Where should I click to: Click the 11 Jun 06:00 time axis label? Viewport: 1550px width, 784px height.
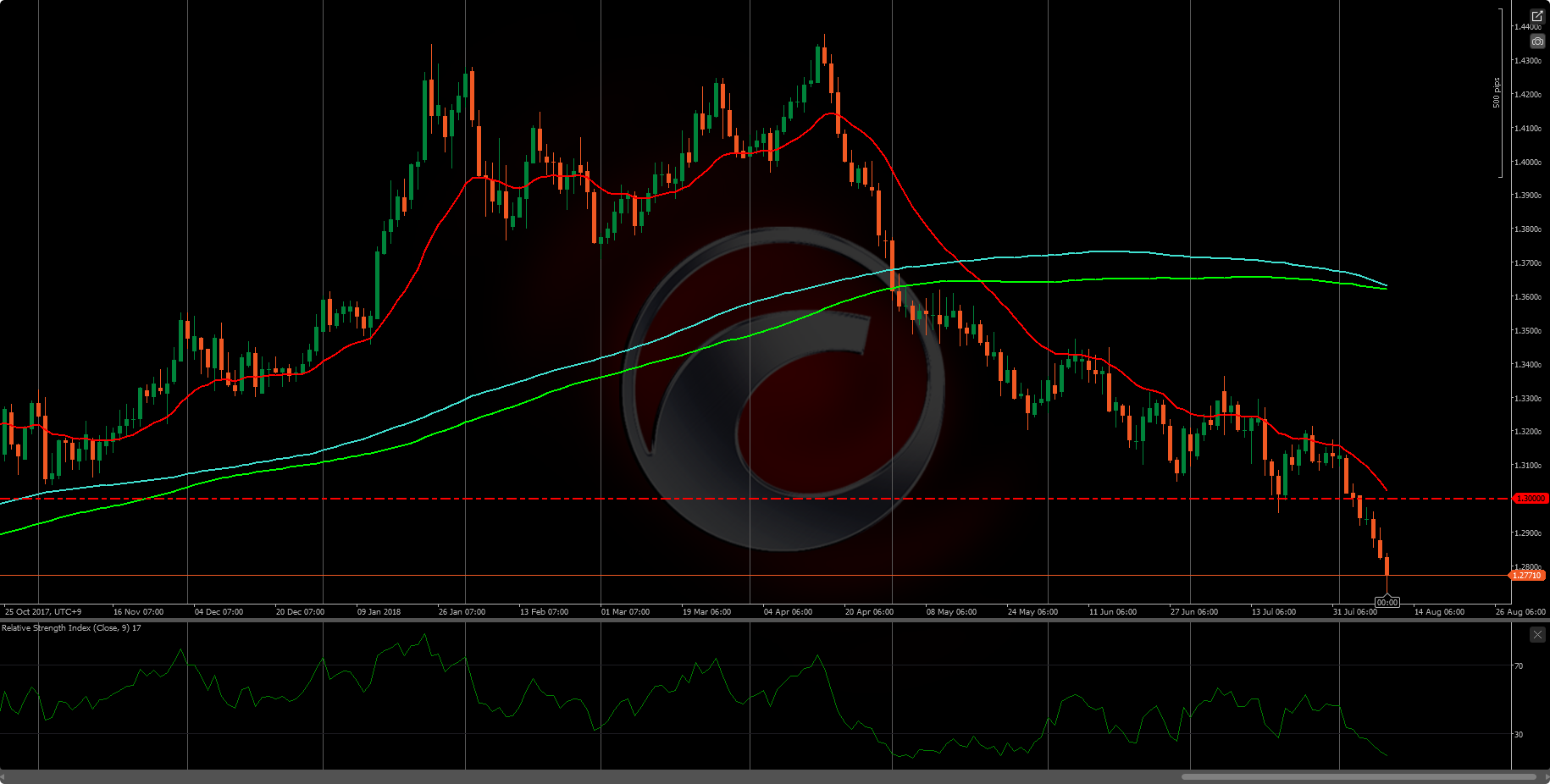click(1113, 611)
